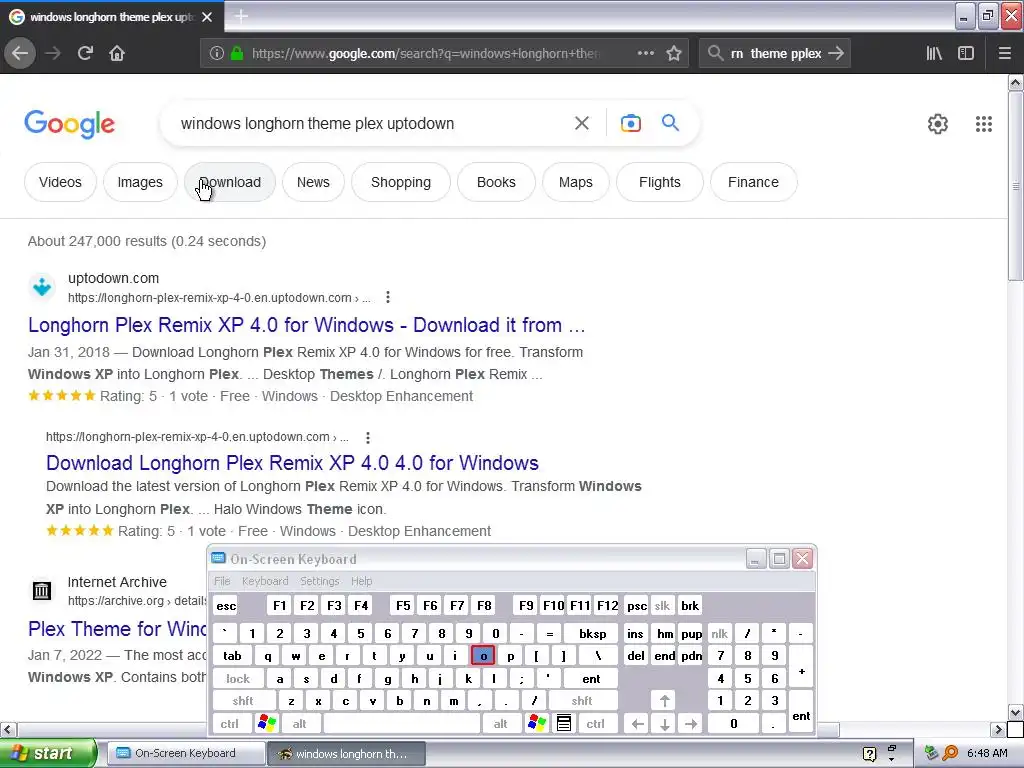Select the Download filter chip
This screenshot has width=1024, height=768.
230,182
